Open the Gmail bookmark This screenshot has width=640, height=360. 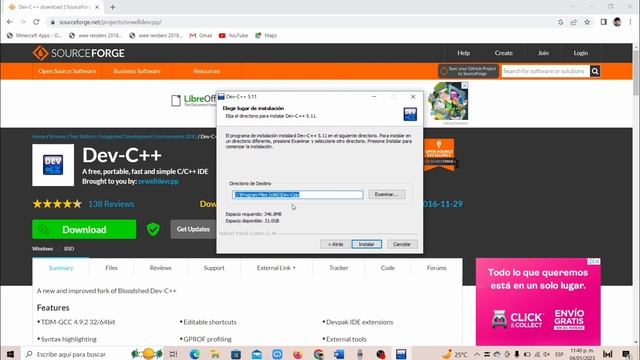(x=201, y=36)
